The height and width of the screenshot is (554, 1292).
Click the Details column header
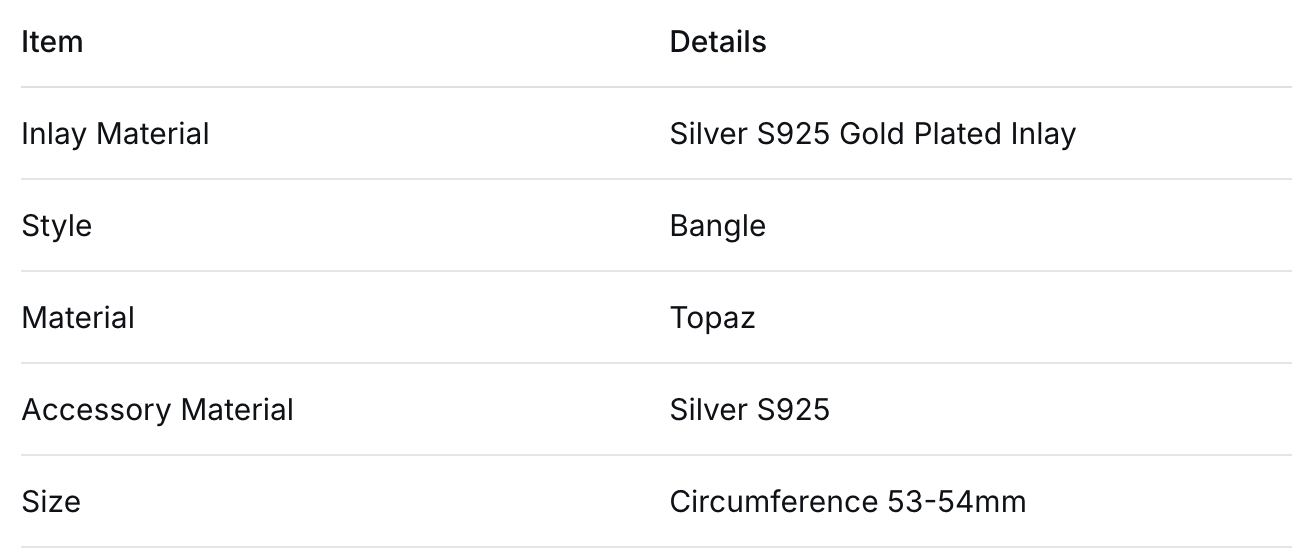coord(717,42)
